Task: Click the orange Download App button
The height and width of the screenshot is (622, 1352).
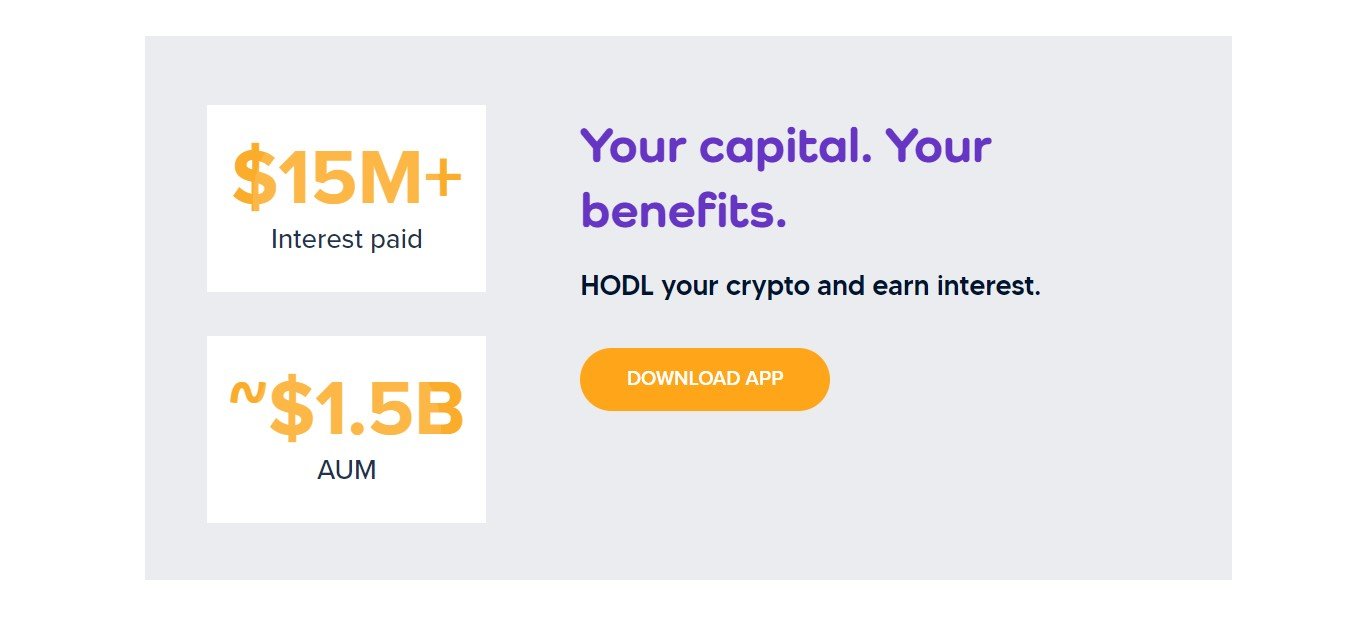Action: [x=704, y=379]
